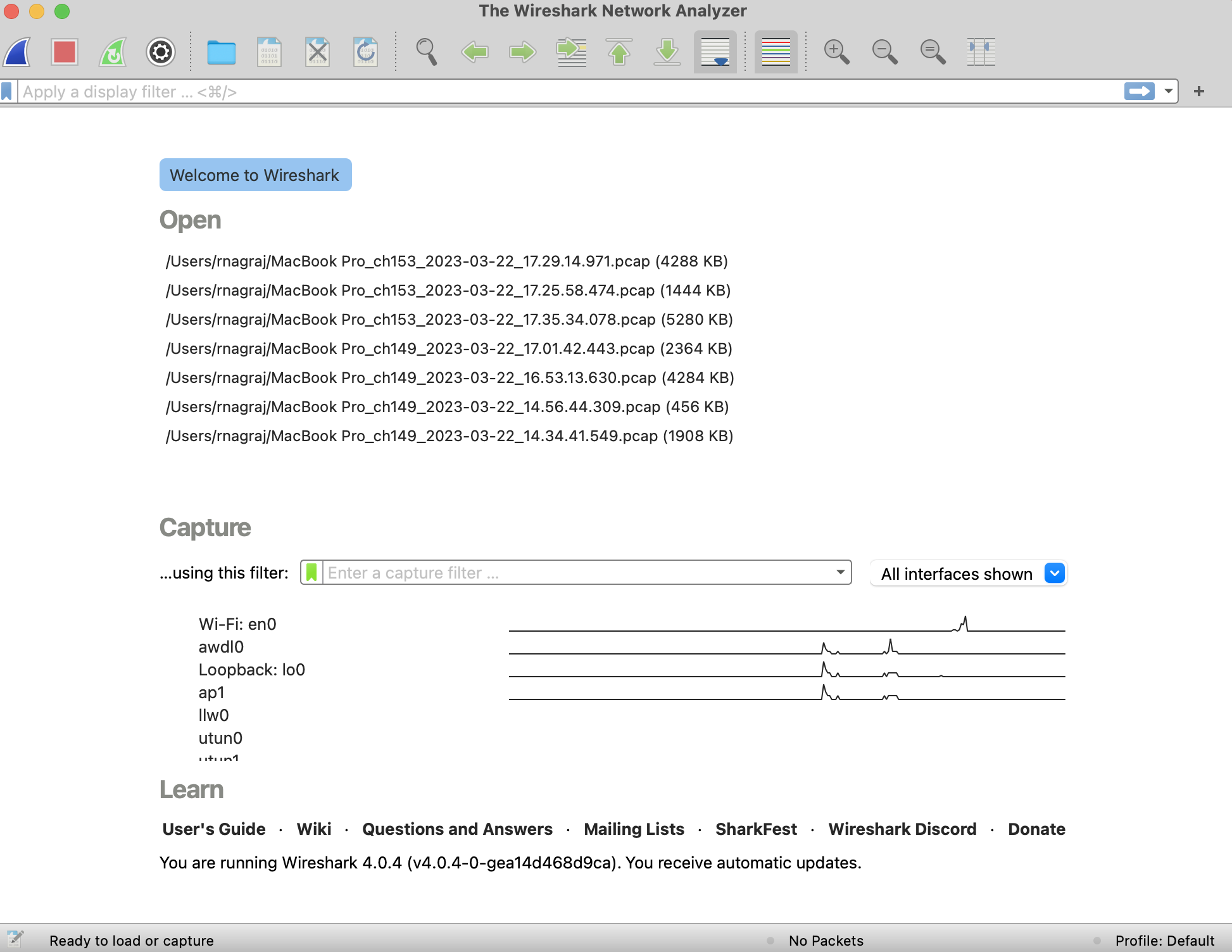Open the User's Guide link
Viewport: 1232px width, 952px height.
213,829
